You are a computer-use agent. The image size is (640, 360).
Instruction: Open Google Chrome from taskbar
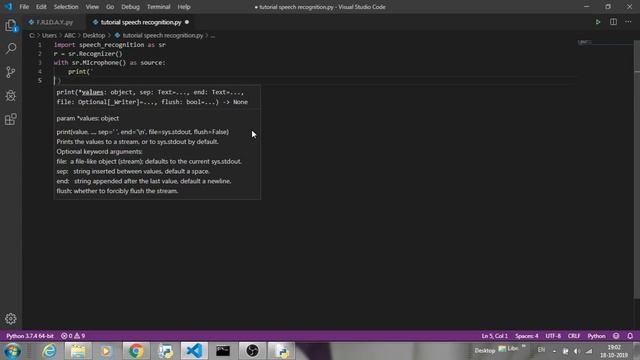[136, 351]
